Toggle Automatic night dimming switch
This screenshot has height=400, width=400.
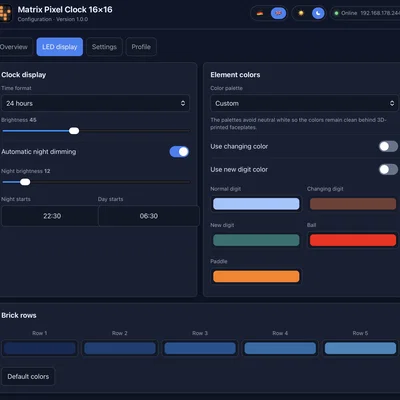179,152
